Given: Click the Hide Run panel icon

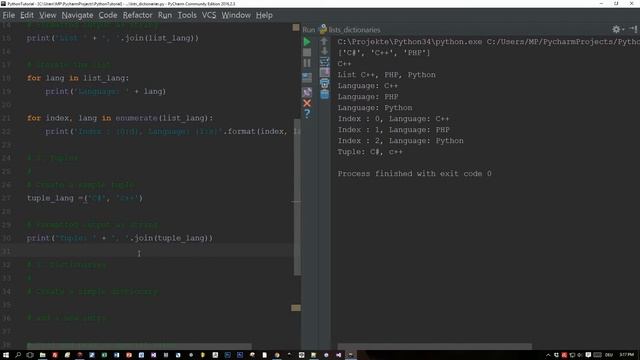Looking at the screenshot, I should pyautogui.click(x=633, y=29).
